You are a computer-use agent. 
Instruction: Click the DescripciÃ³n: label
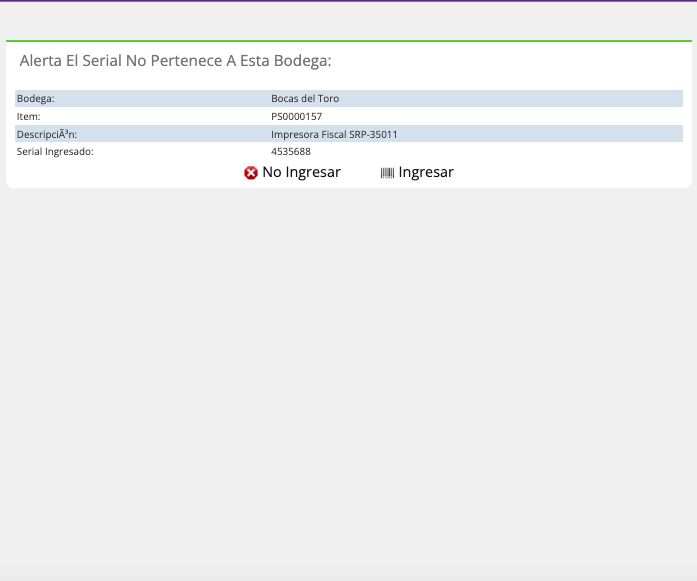[x=47, y=134]
